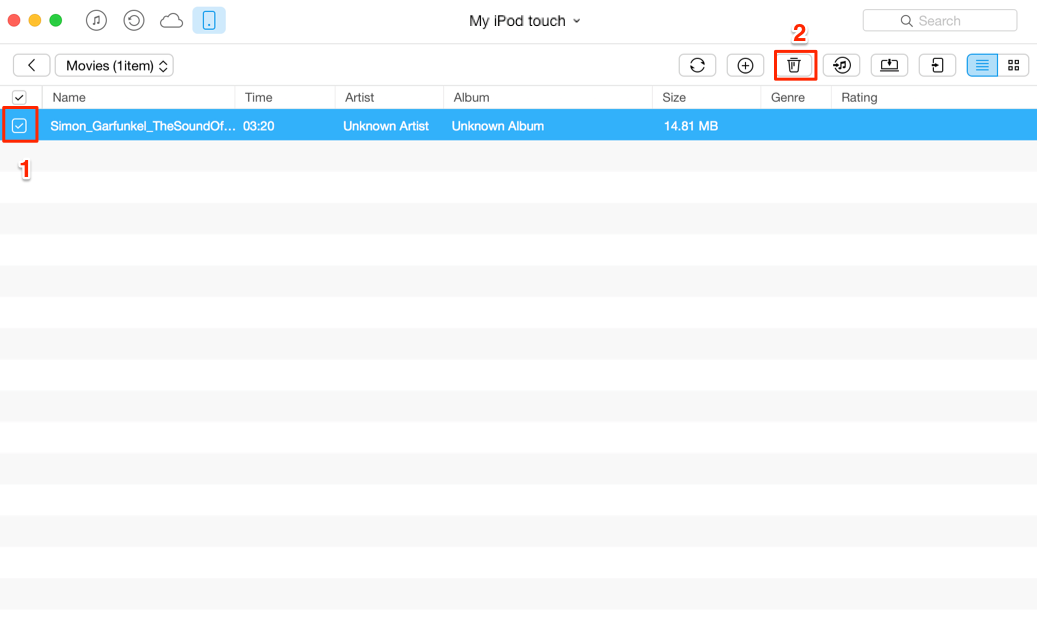Delete selected movie with trash icon
The height and width of the screenshot is (636, 1037).
(x=794, y=65)
